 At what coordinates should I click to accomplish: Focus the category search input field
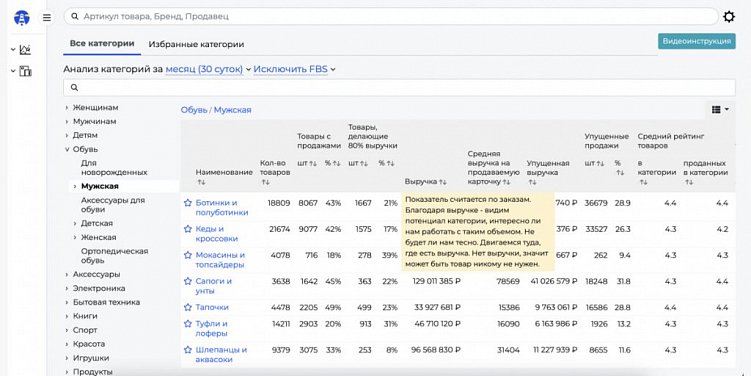(399, 88)
